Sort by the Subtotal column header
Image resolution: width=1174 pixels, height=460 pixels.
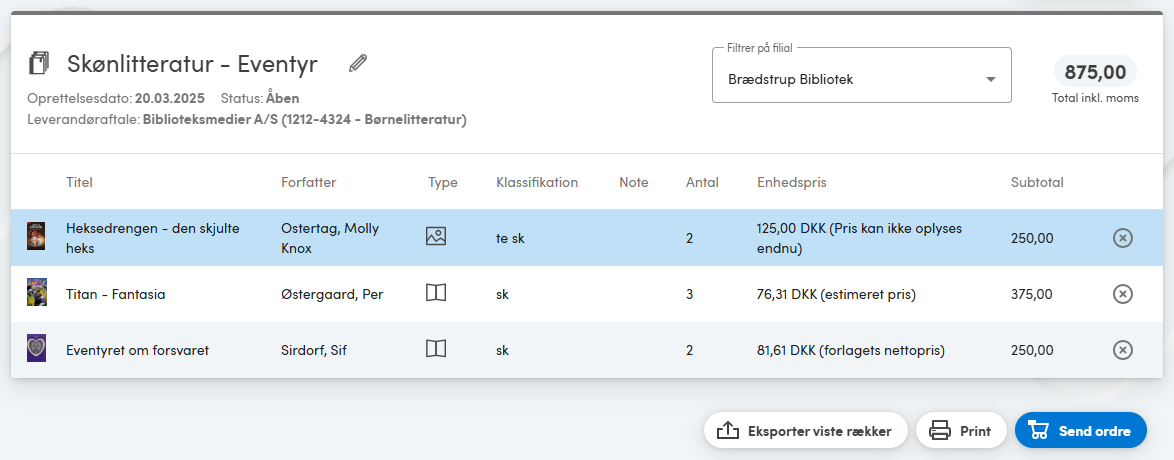1037,182
